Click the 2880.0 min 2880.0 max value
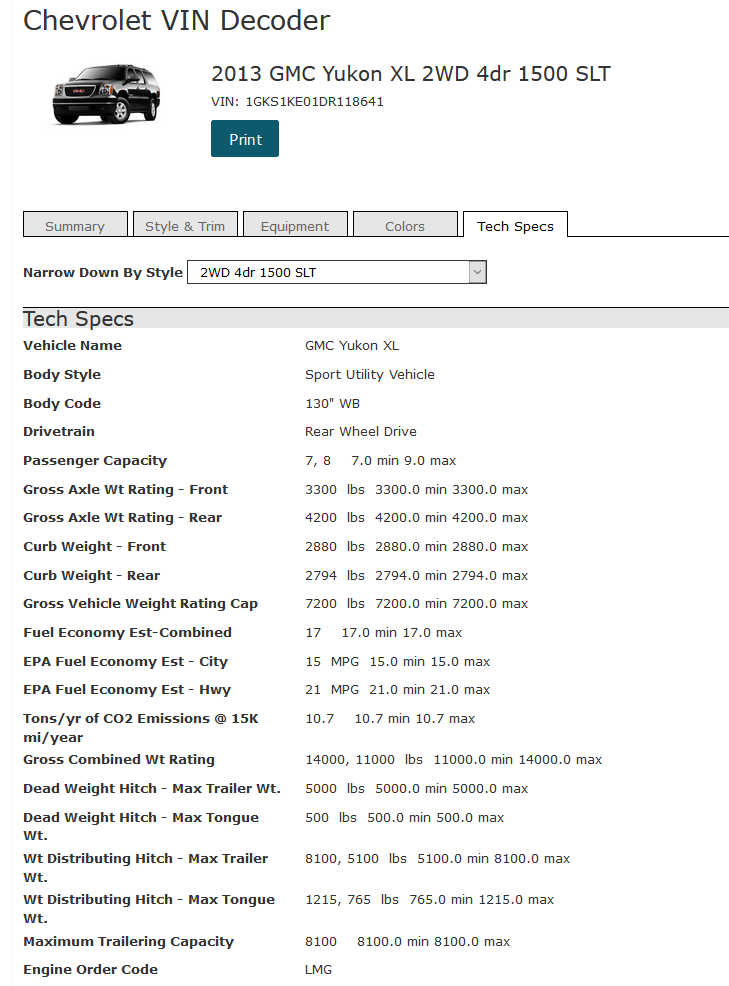 click(x=452, y=546)
